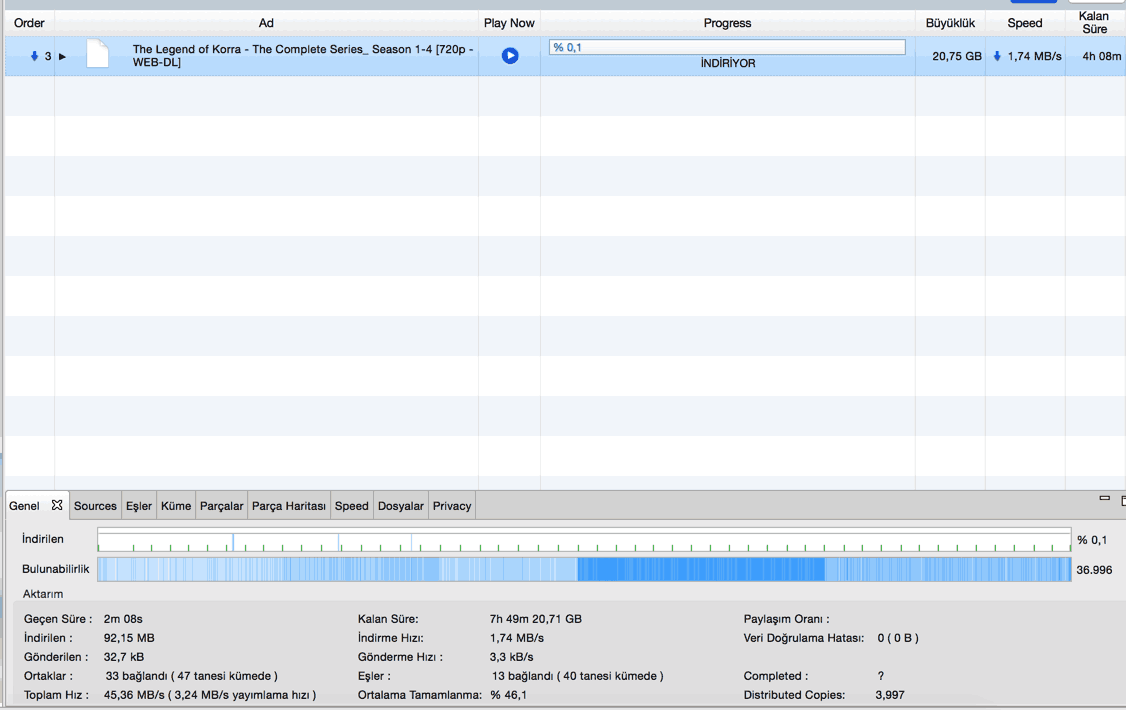
Task: Click the Paylaşım Oranı label
Action: point(786,619)
